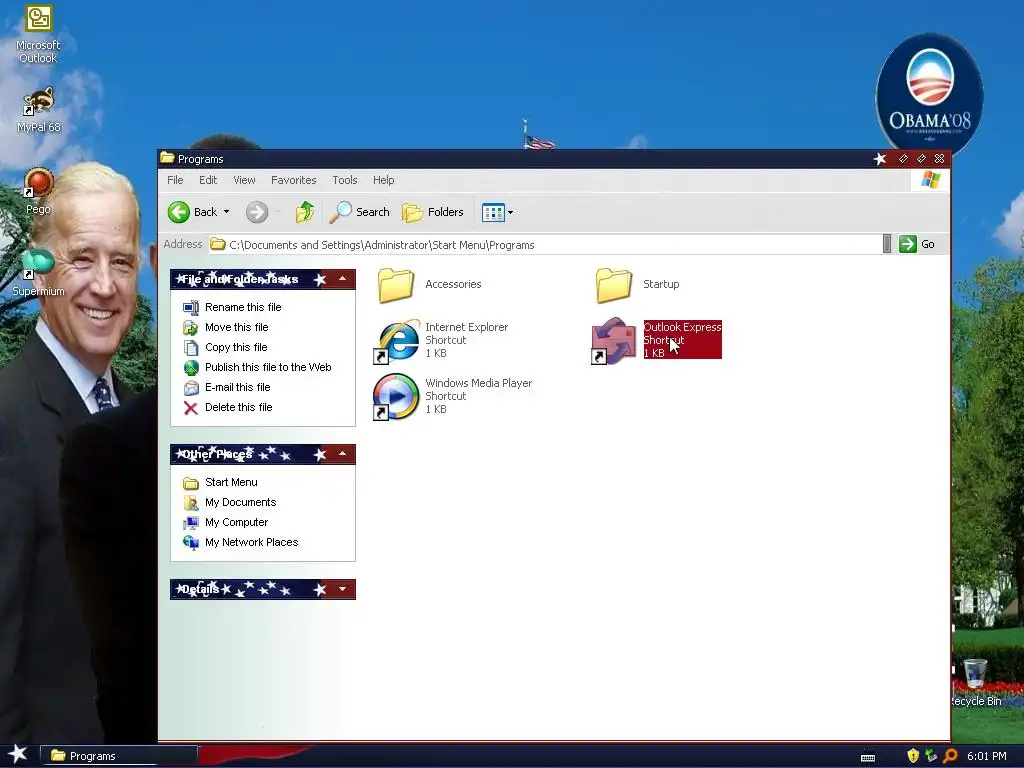Go to My Documents in Other Places
This screenshot has height=768, width=1024.
tap(240, 502)
